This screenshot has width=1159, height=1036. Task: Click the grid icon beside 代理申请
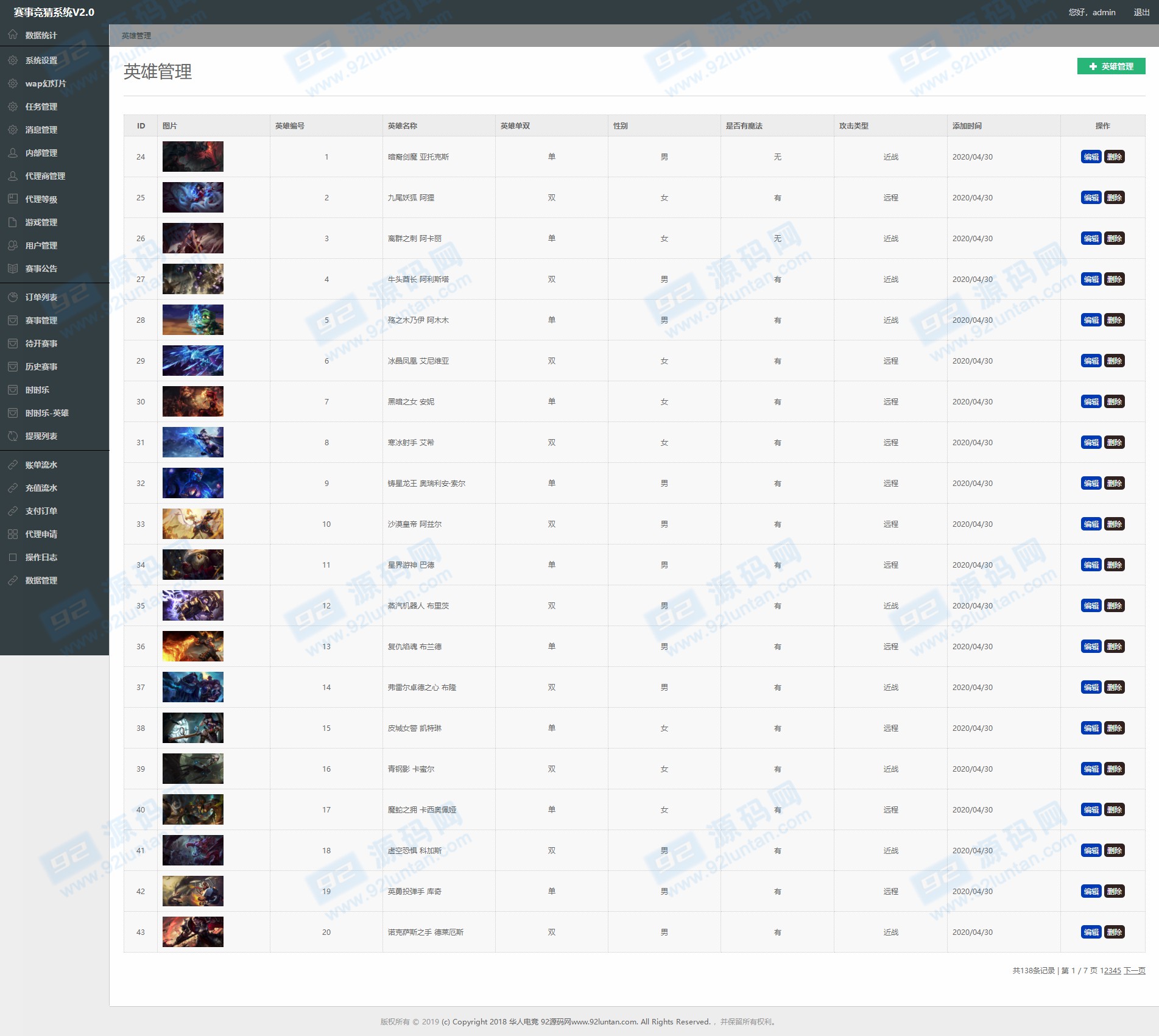(x=13, y=534)
